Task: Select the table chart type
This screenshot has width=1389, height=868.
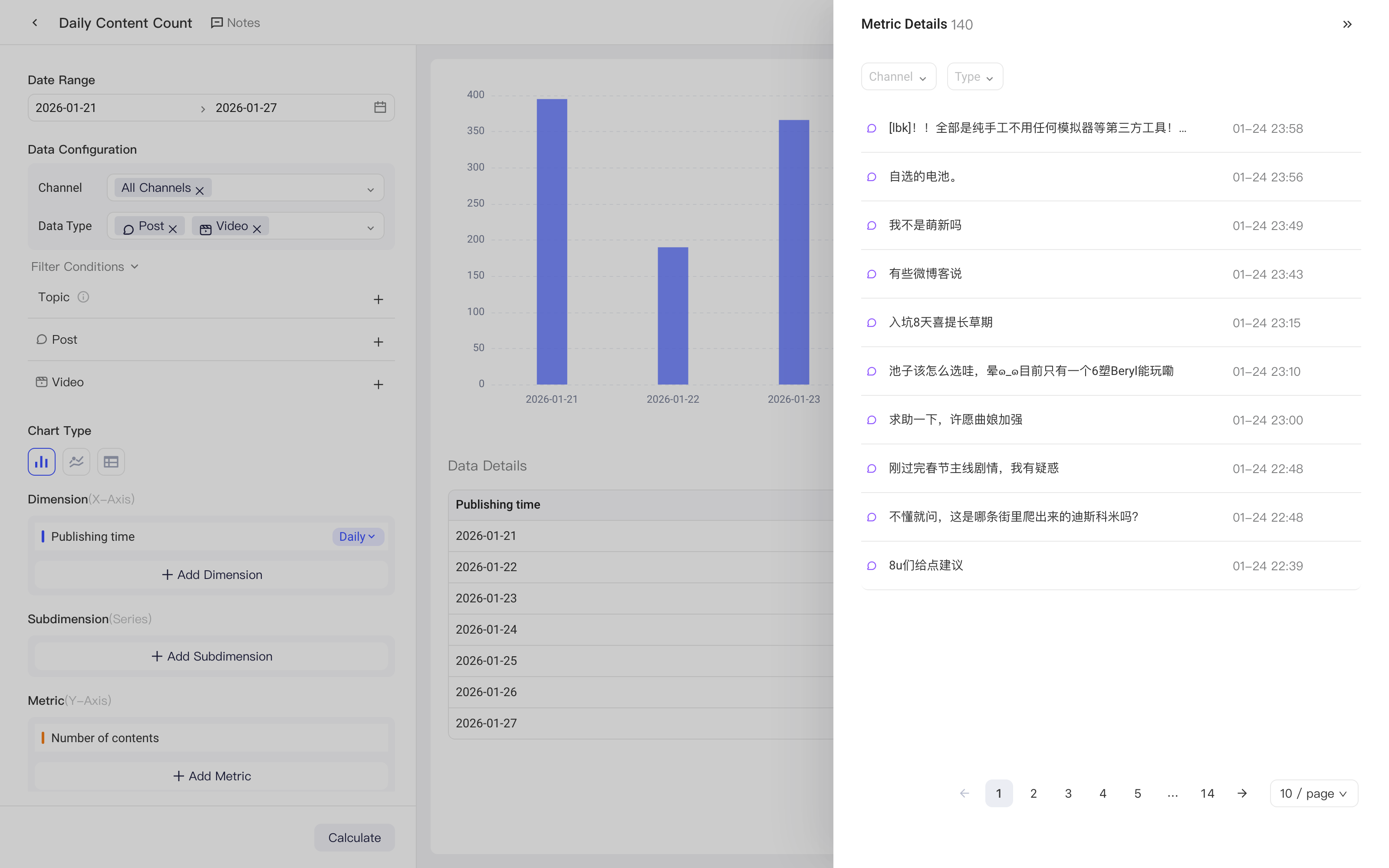Action: [x=111, y=461]
